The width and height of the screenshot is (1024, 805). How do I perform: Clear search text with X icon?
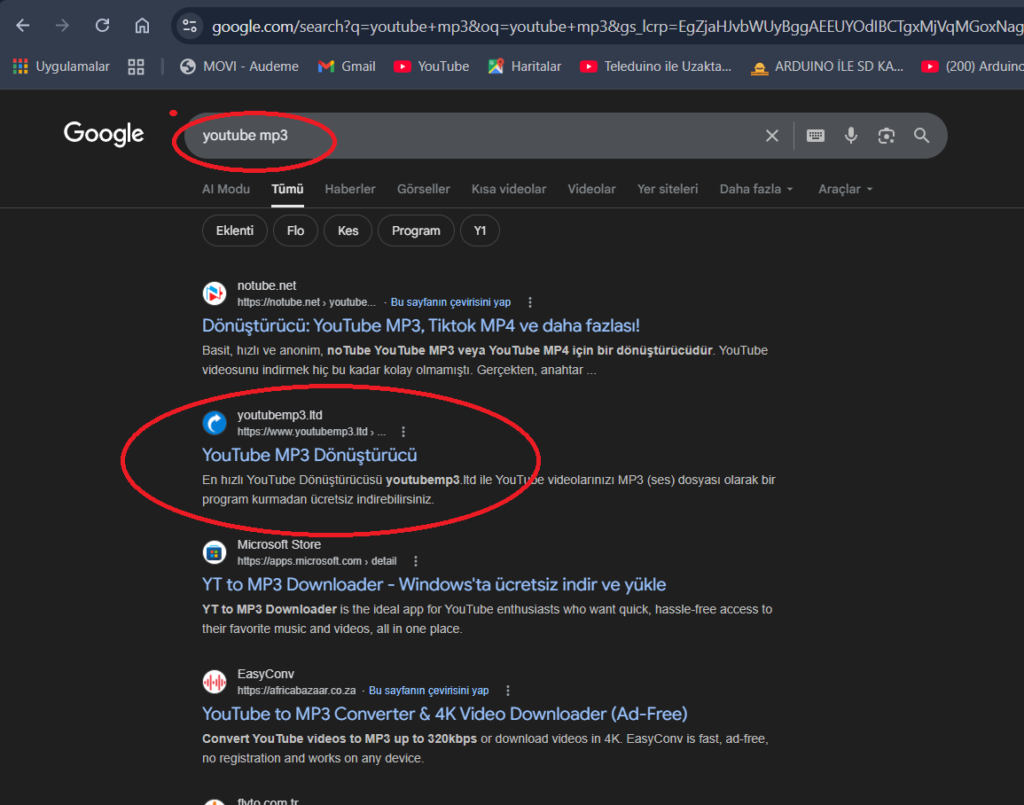[x=772, y=136]
